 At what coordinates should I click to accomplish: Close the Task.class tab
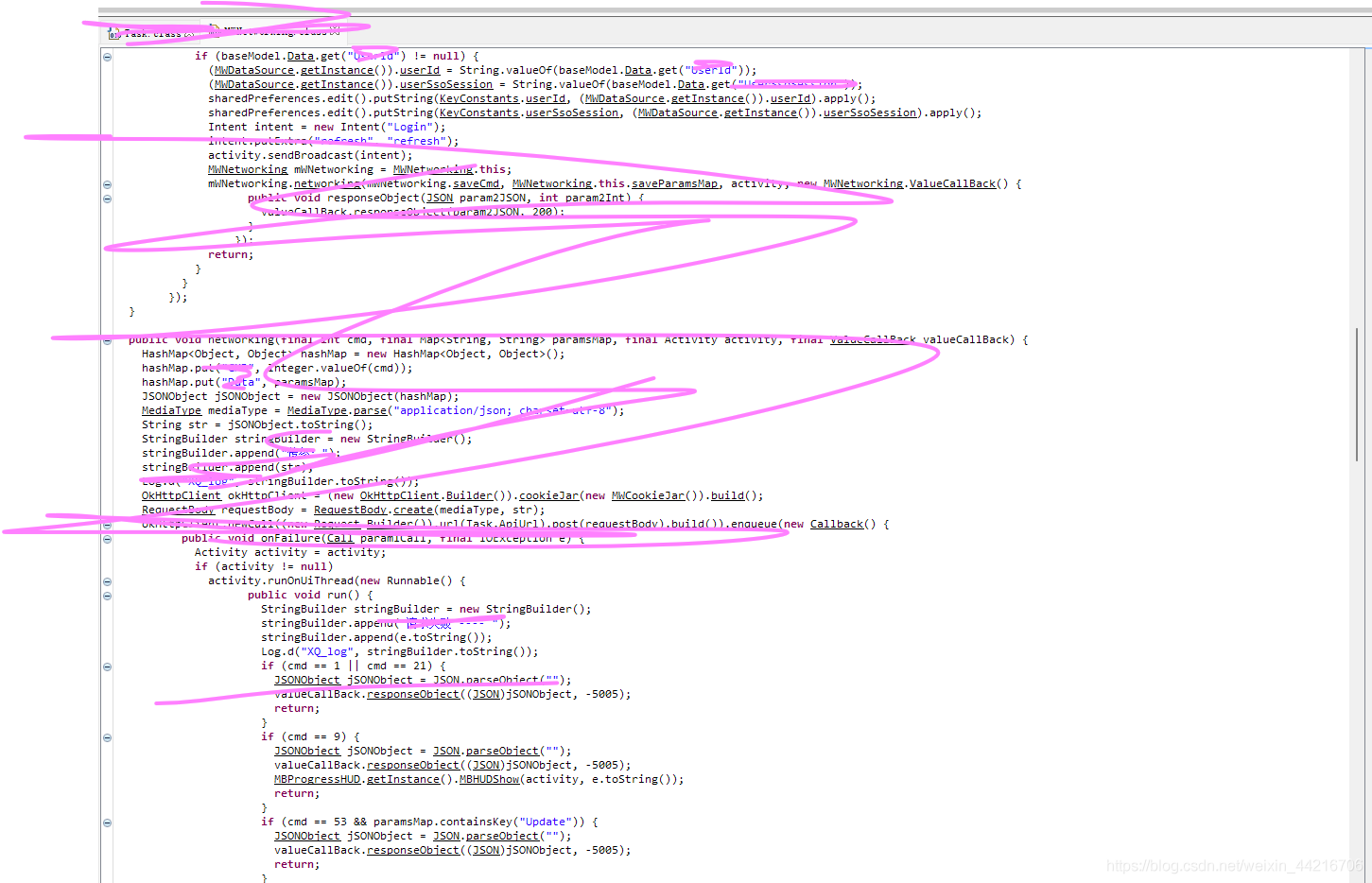190,33
